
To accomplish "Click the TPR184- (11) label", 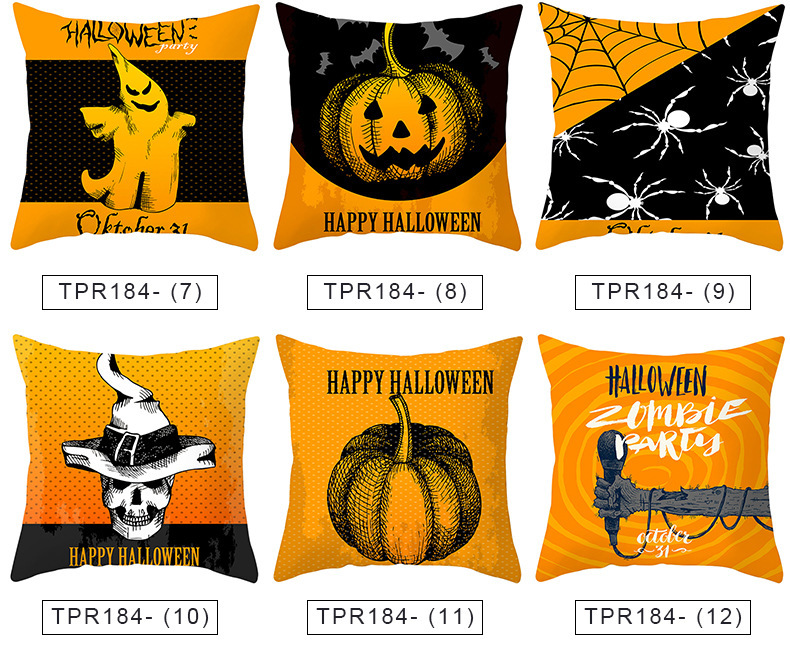I will [395, 617].
